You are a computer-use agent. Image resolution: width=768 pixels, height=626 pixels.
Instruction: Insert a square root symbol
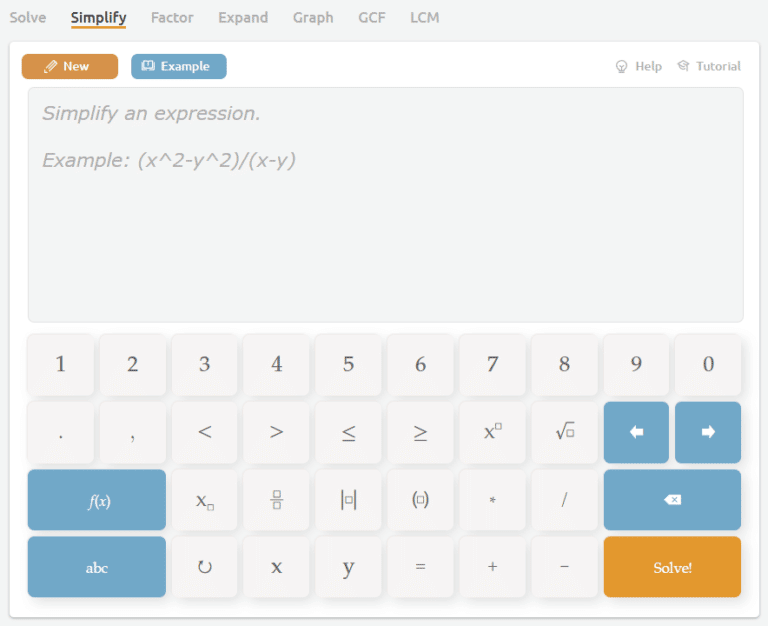point(564,433)
